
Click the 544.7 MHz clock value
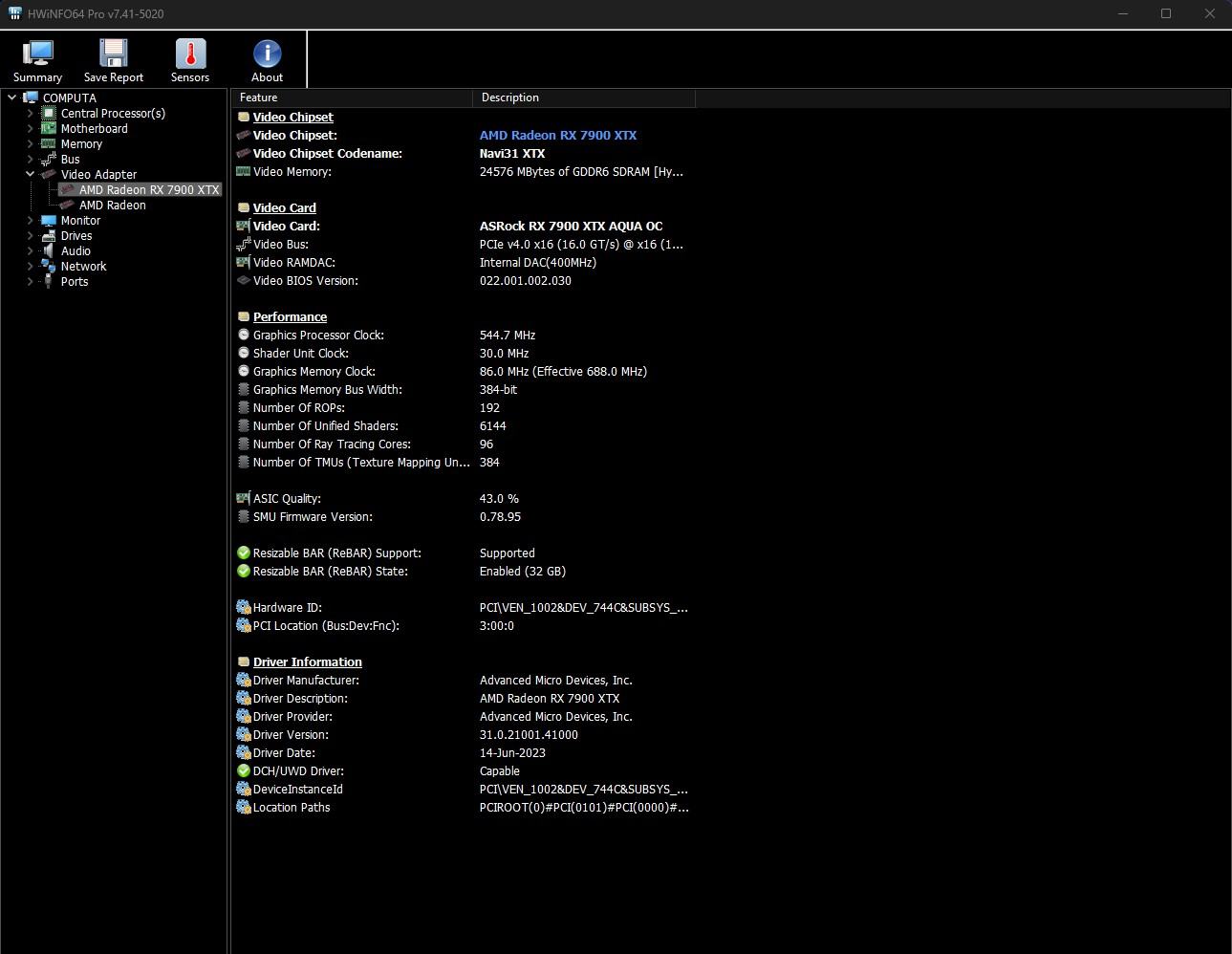[508, 335]
